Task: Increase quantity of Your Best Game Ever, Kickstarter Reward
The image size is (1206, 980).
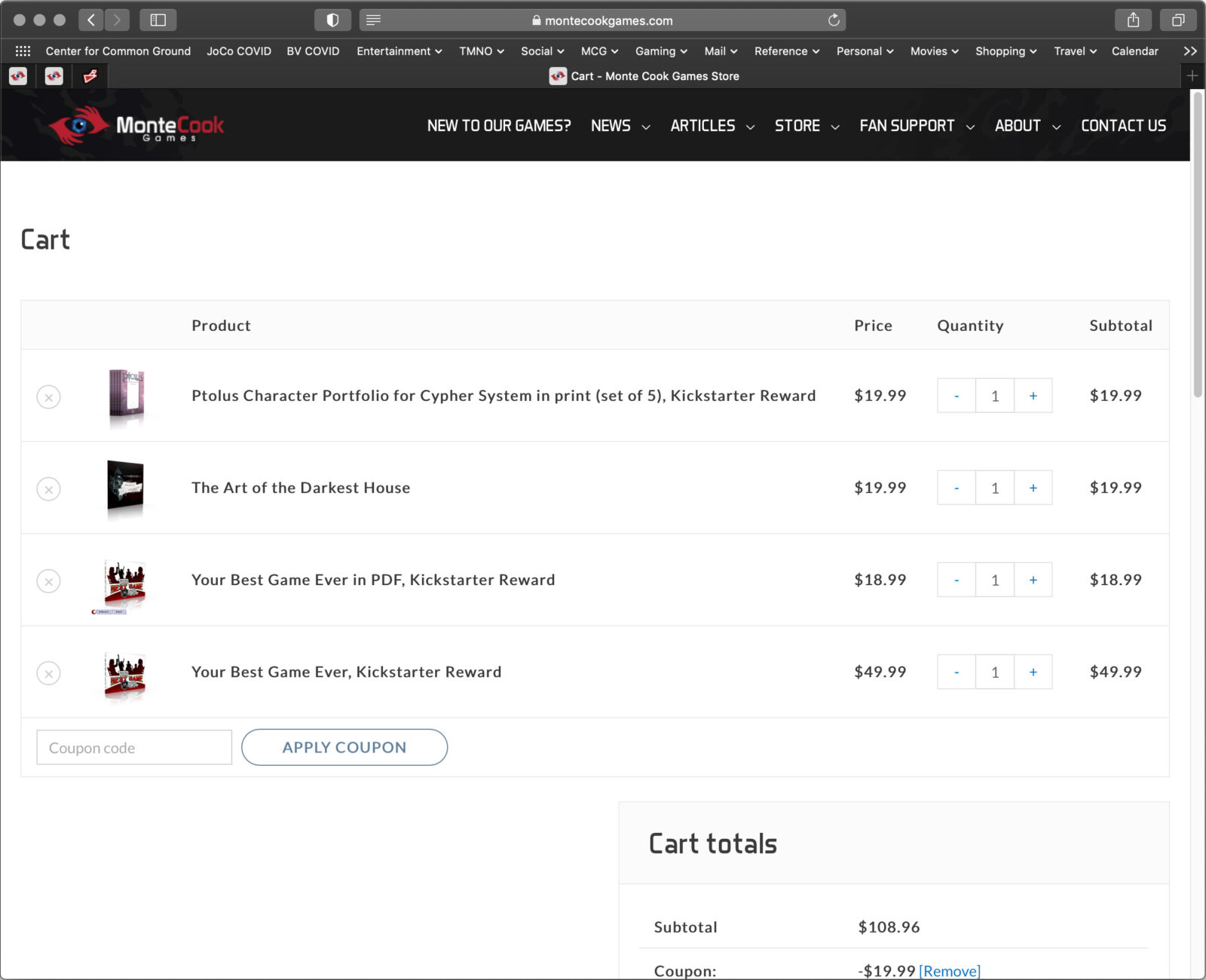Action: coord(1033,672)
